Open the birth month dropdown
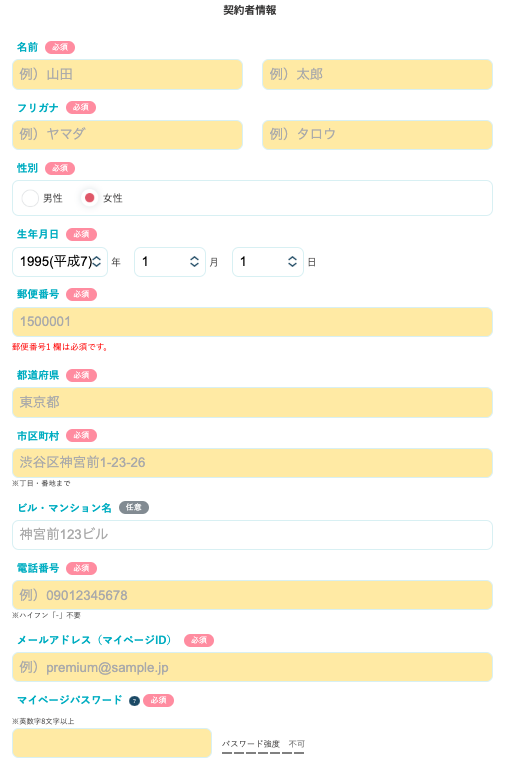 coord(170,262)
